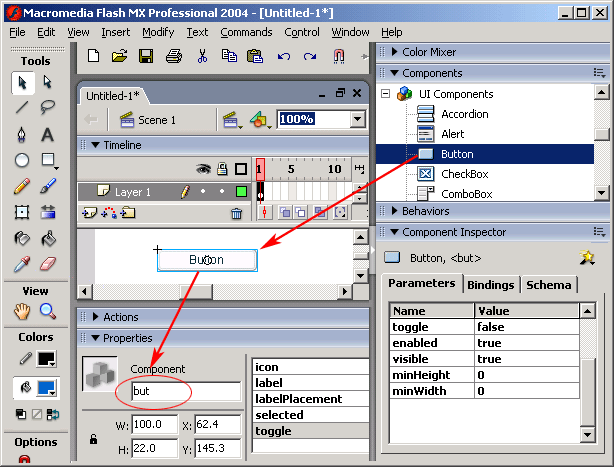Select the Fill Transform tool

coord(48,212)
